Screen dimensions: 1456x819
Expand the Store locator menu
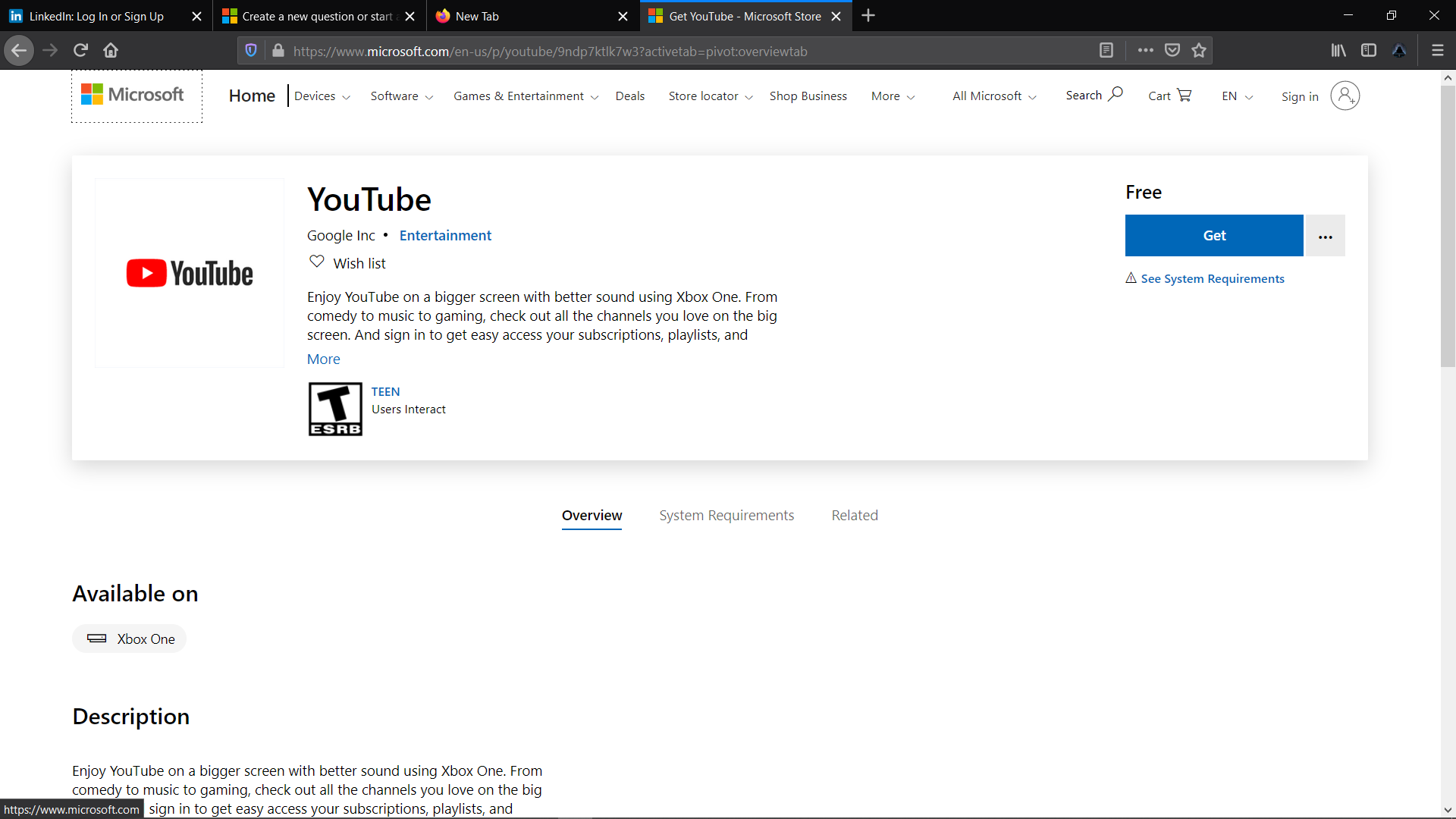click(x=711, y=96)
